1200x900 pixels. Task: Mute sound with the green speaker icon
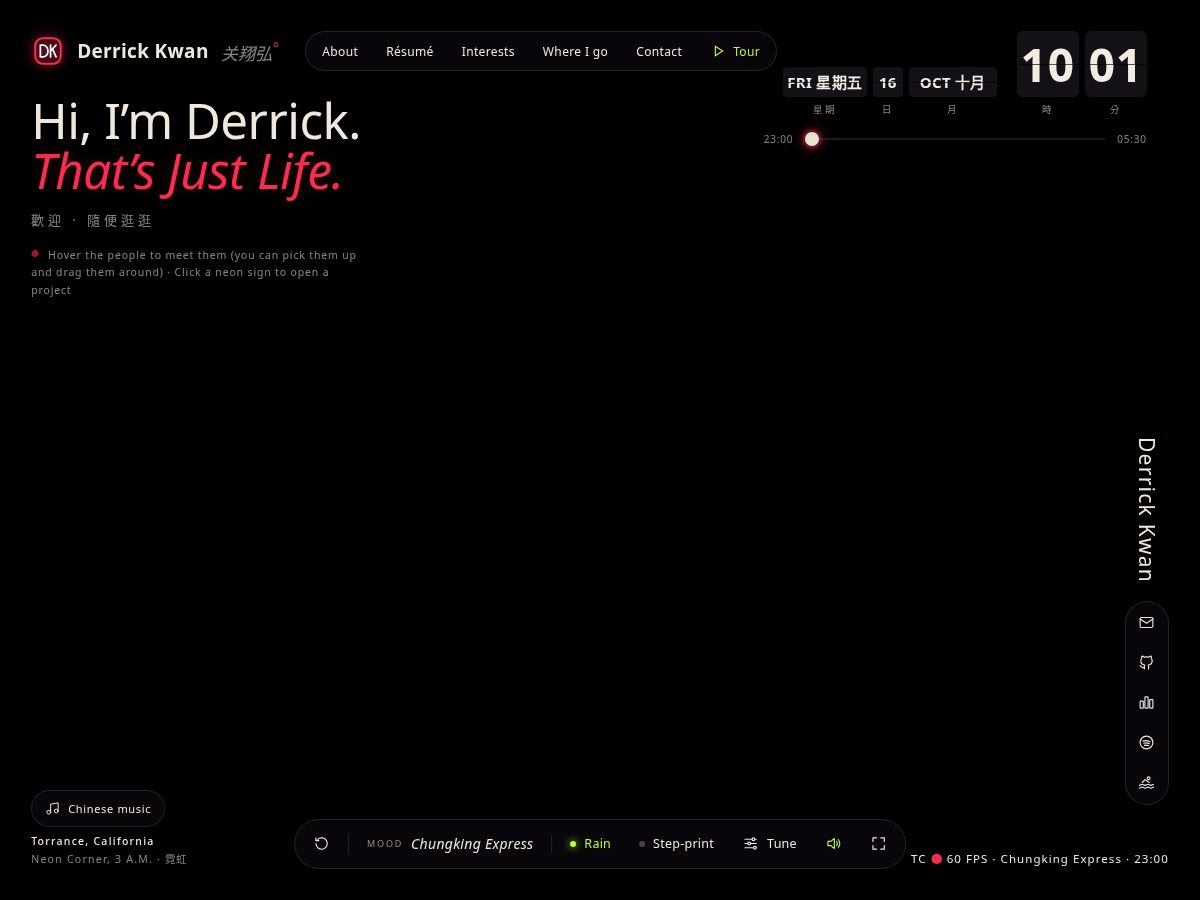click(834, 844)
